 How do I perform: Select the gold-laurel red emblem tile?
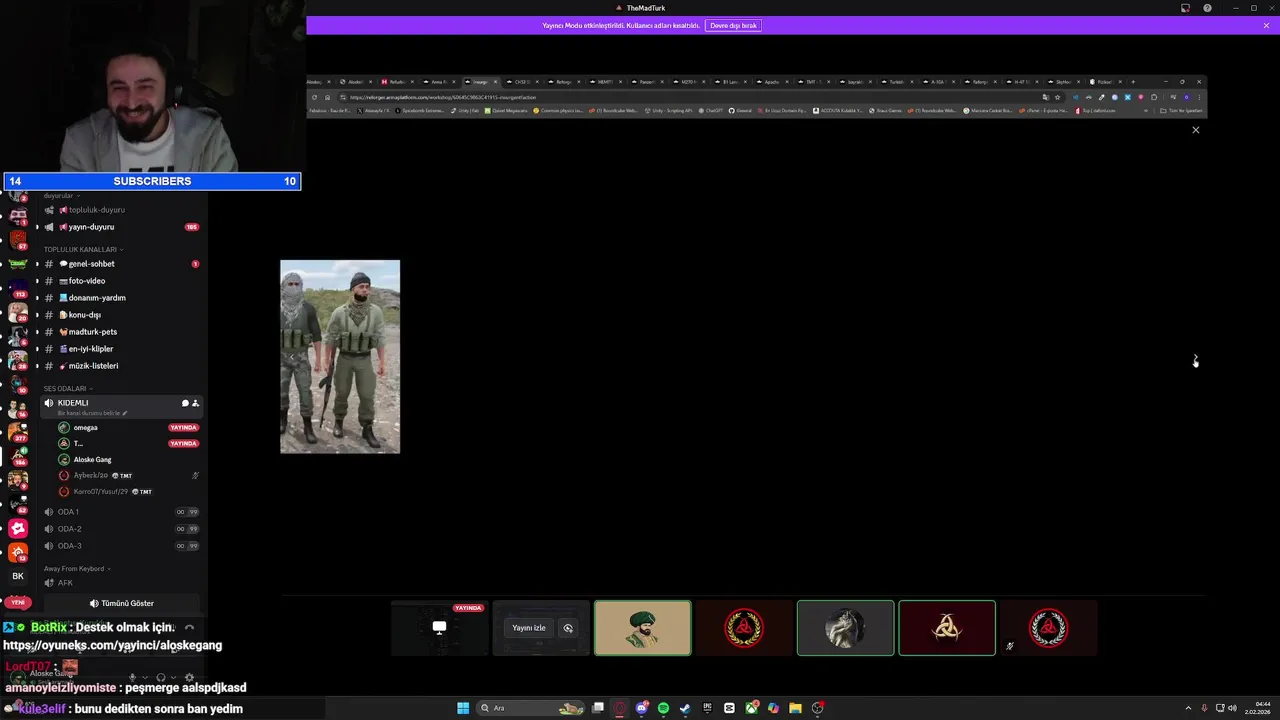click(x=744, y=628)
